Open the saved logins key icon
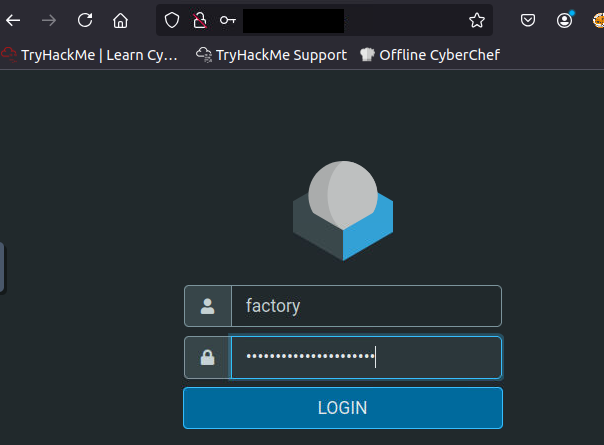The image size is (604, 445). click(228, 20)
